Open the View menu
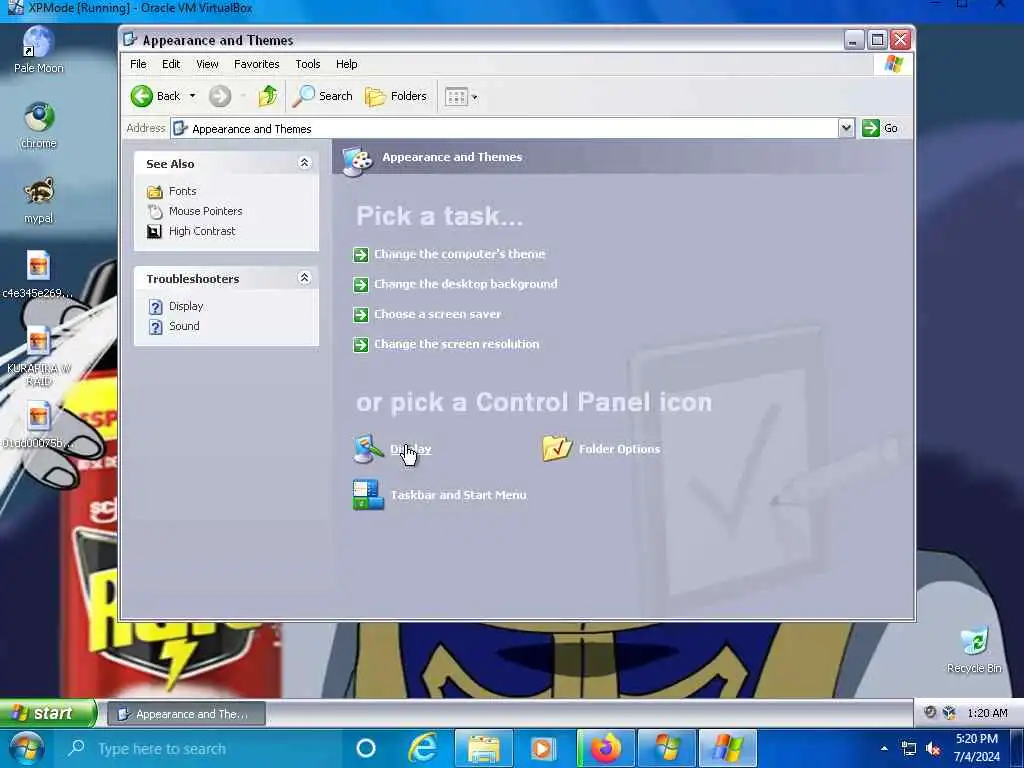 (x=207, y=64)
